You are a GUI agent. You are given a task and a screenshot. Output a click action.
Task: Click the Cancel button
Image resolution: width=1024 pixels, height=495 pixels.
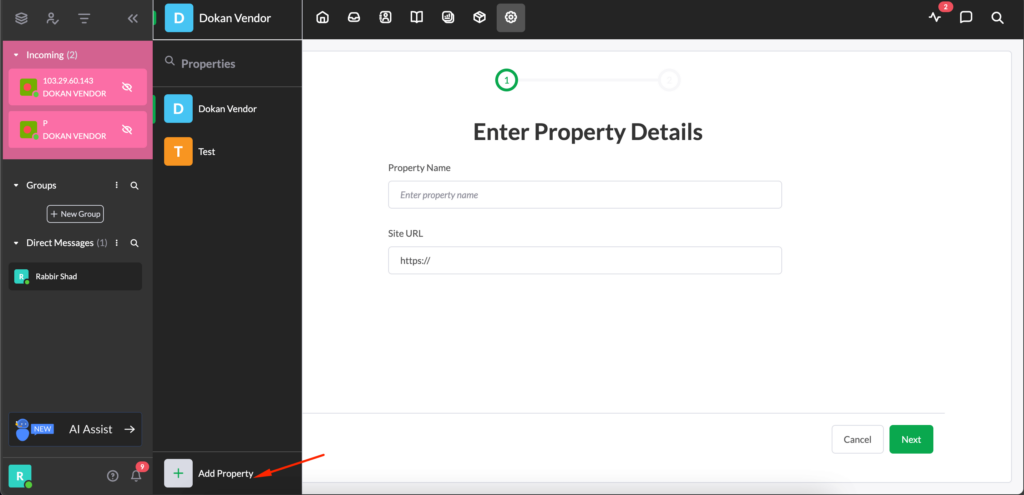tap(857, 439)
